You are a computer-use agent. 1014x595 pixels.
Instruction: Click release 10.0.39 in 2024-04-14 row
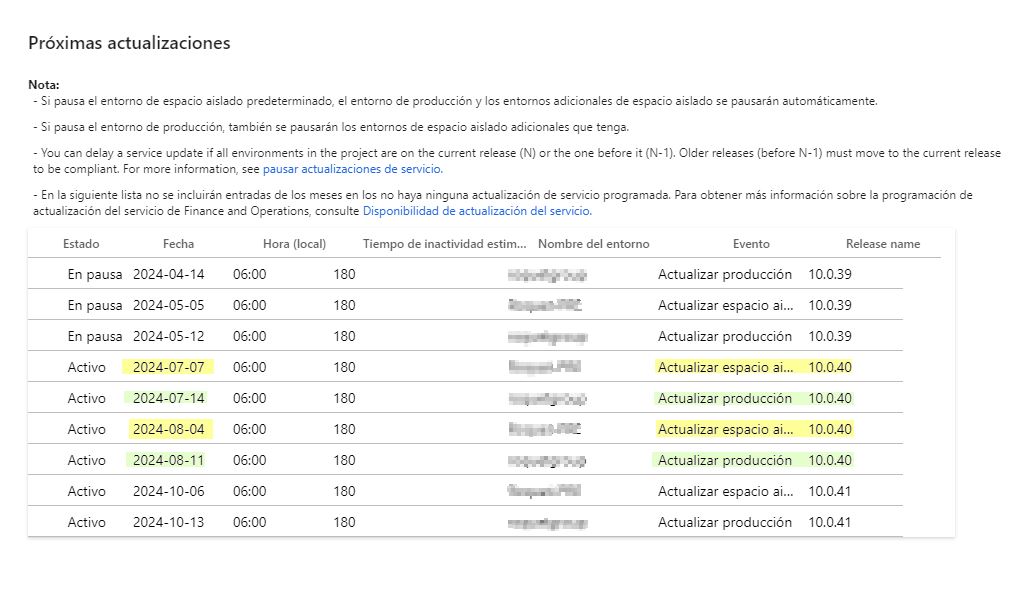coord(830,274)
